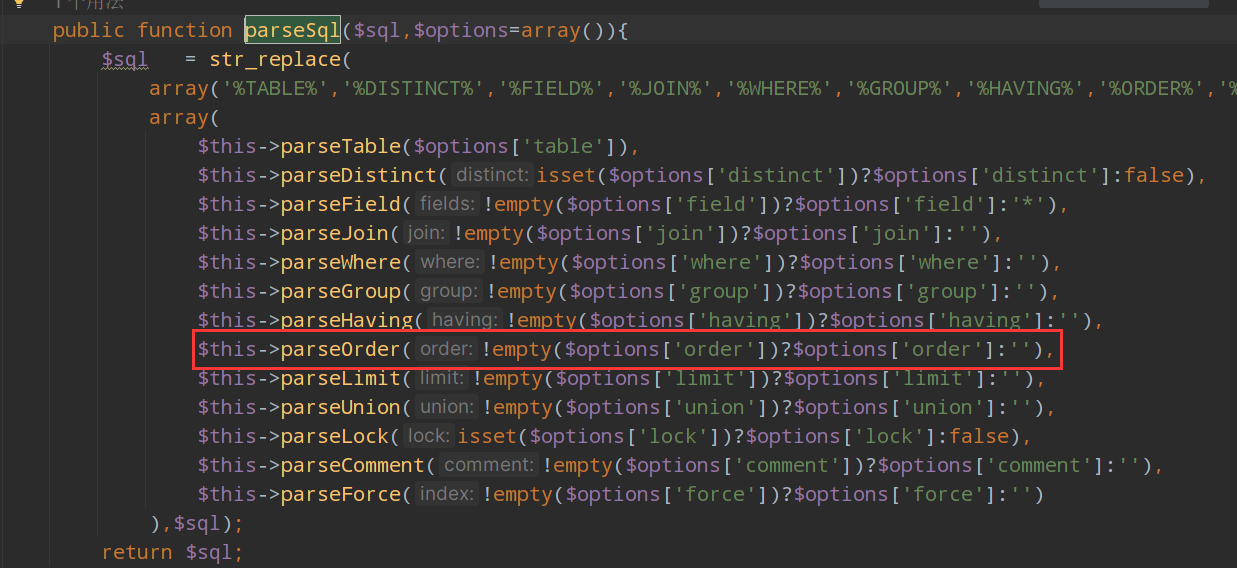Screen dimensions: 1237x568
Task: Click the parseForce method call
Action: (x=341, y=494)
